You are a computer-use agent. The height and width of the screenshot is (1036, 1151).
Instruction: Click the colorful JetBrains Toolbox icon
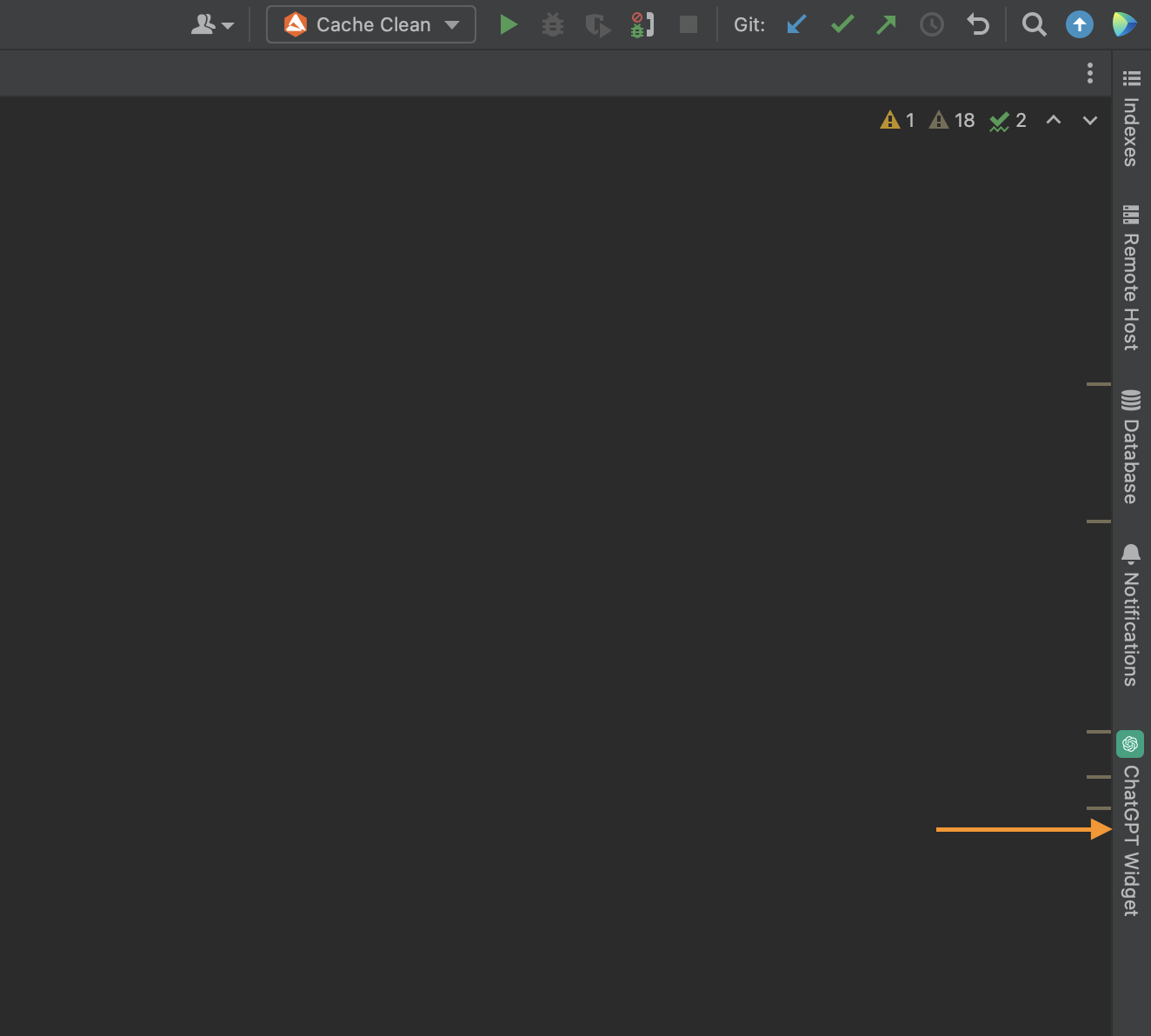[1124, 24]
